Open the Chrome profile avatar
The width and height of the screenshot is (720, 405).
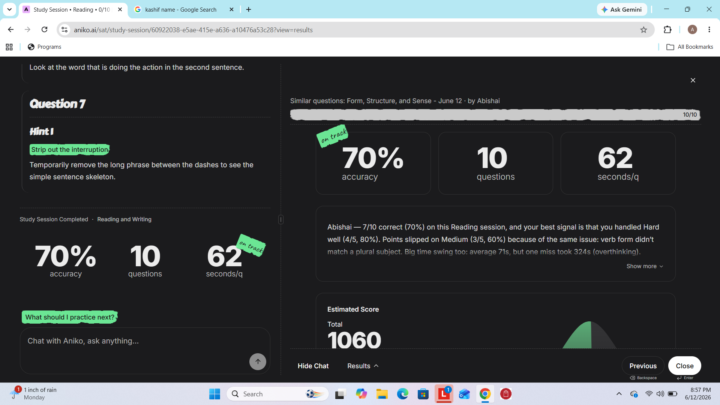click(x=692, y=30)
